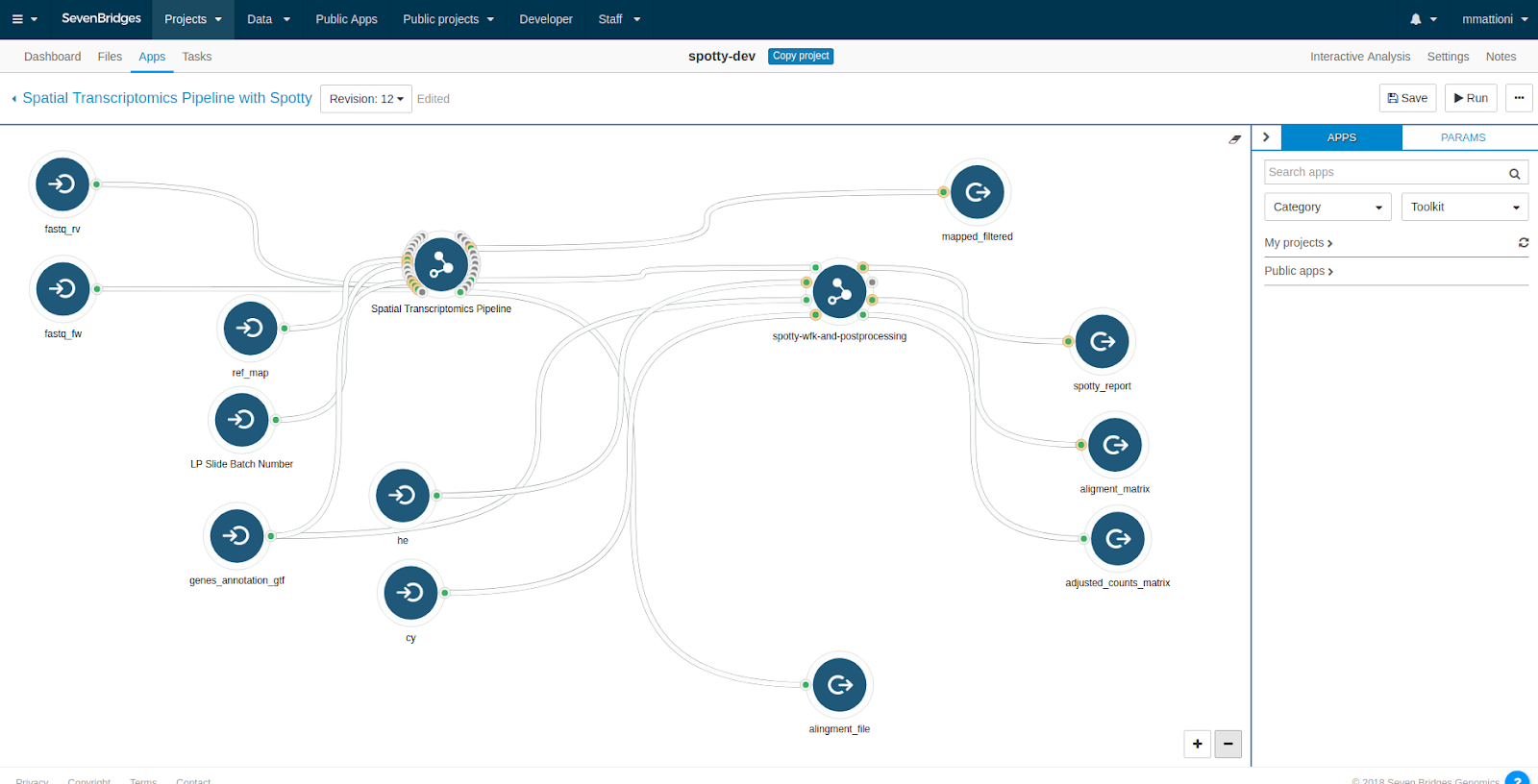Screen dimensions: 1538x784
Task: Open the more options ellipsis button
Action: pos(1520,98)
